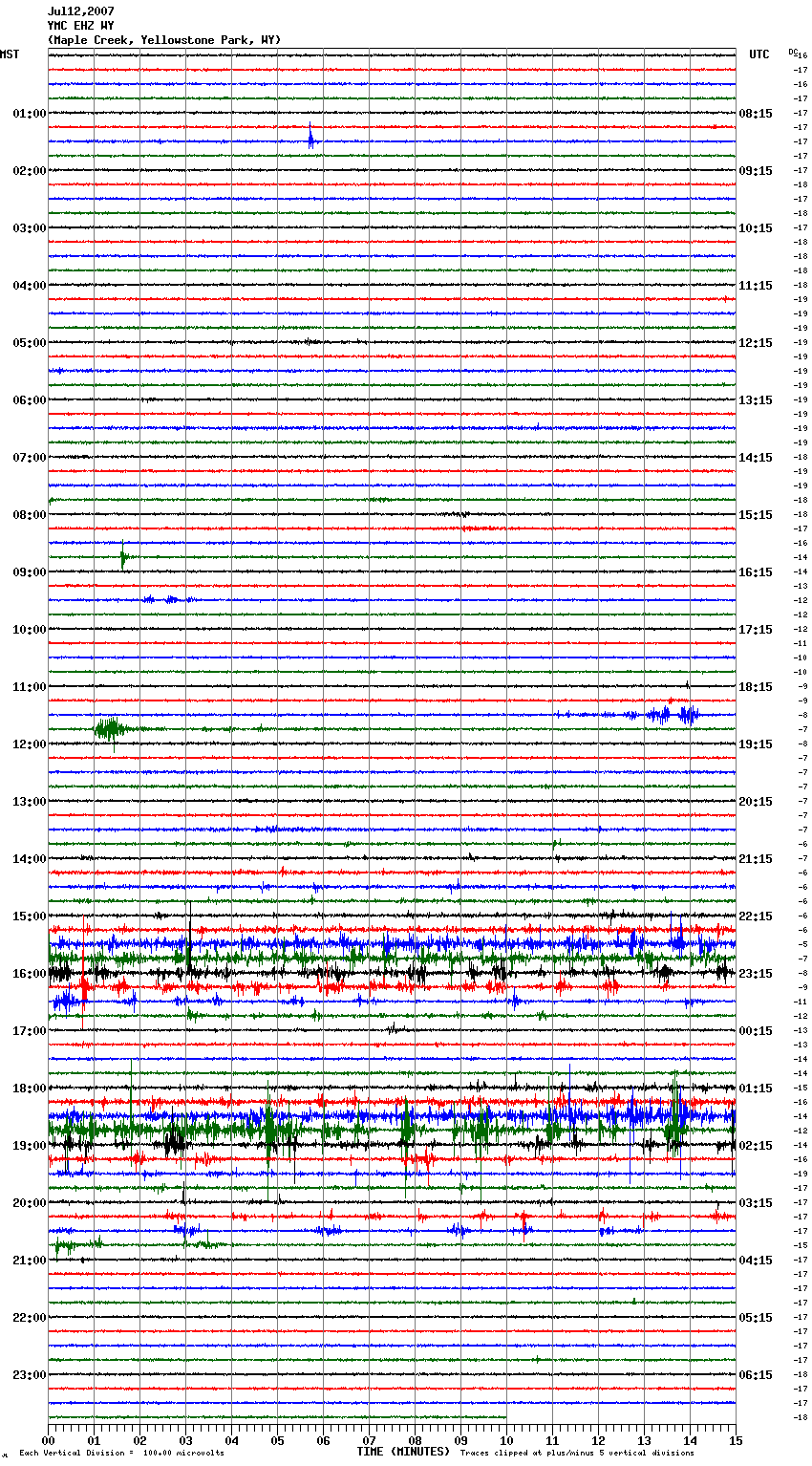Image resolution: width=812 pixels, height=1466 pixels.
Task: Select the '23:00' MST hour label
Action: pyautogui.click(x=29, y=1375)
